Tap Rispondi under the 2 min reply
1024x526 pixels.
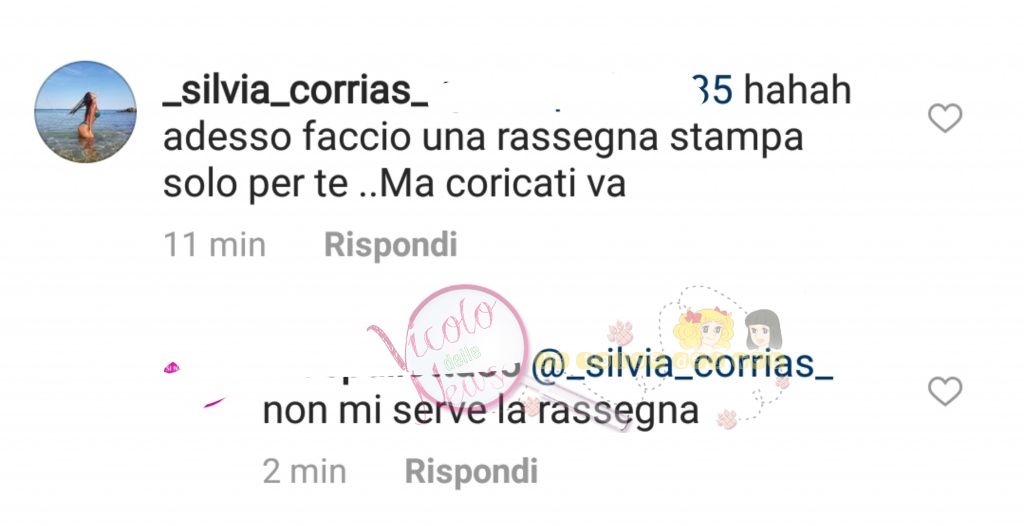471,470
